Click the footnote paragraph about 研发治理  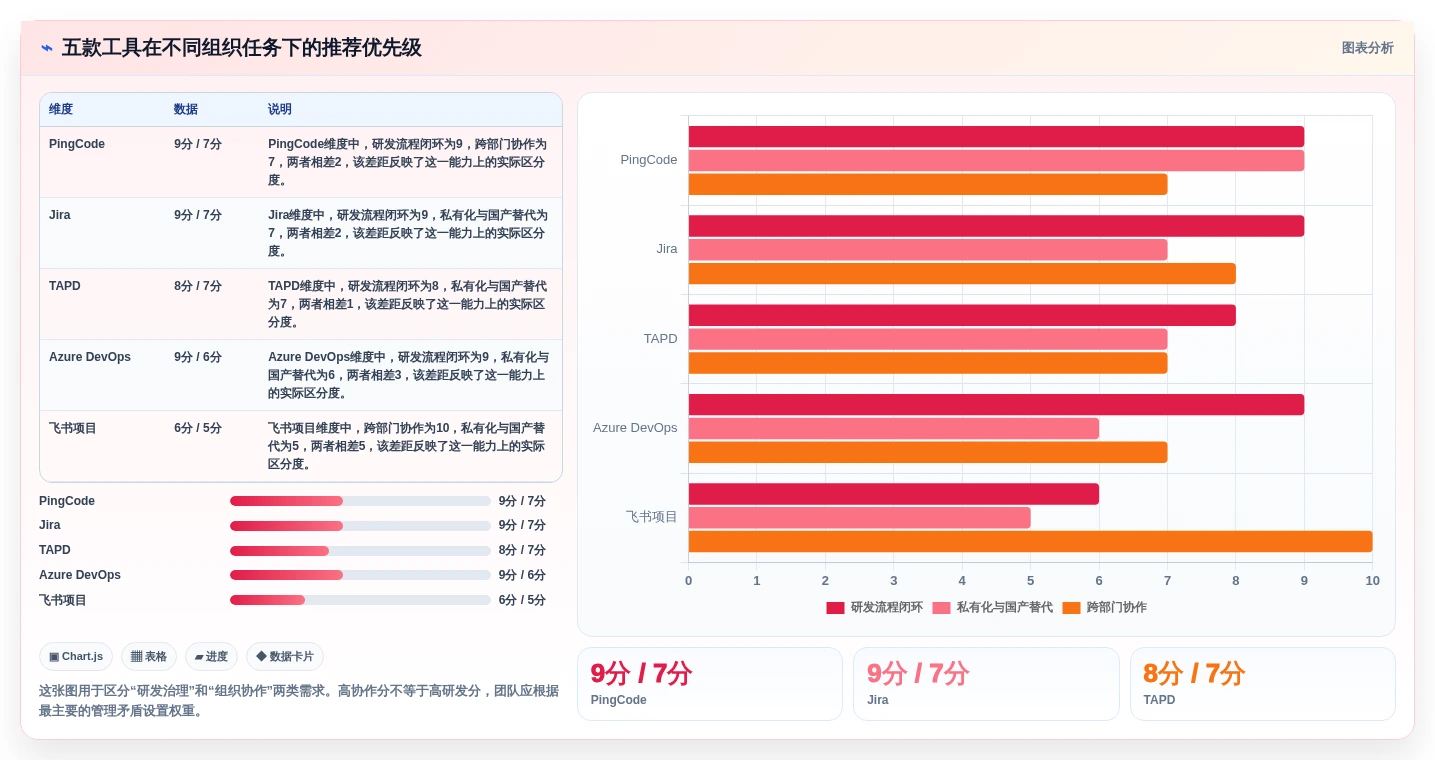coord(299,701)
